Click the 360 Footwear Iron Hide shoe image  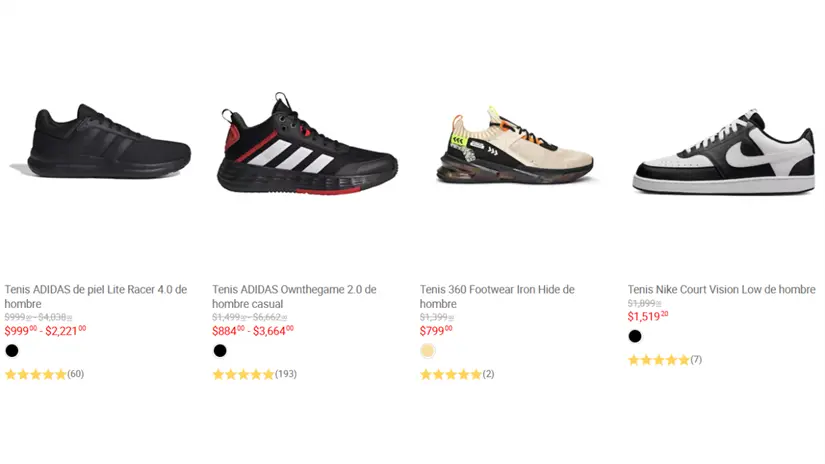tap(514, 148)
